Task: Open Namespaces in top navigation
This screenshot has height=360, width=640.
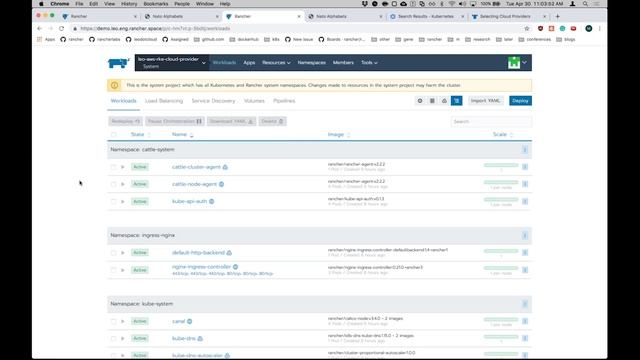Action: tap(311, 63)
